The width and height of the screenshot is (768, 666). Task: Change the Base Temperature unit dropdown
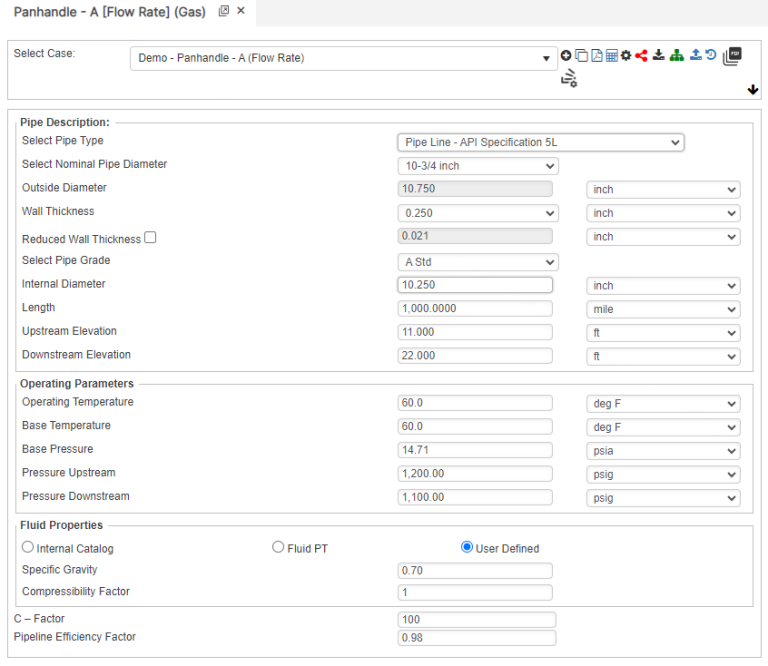(663, 427)
